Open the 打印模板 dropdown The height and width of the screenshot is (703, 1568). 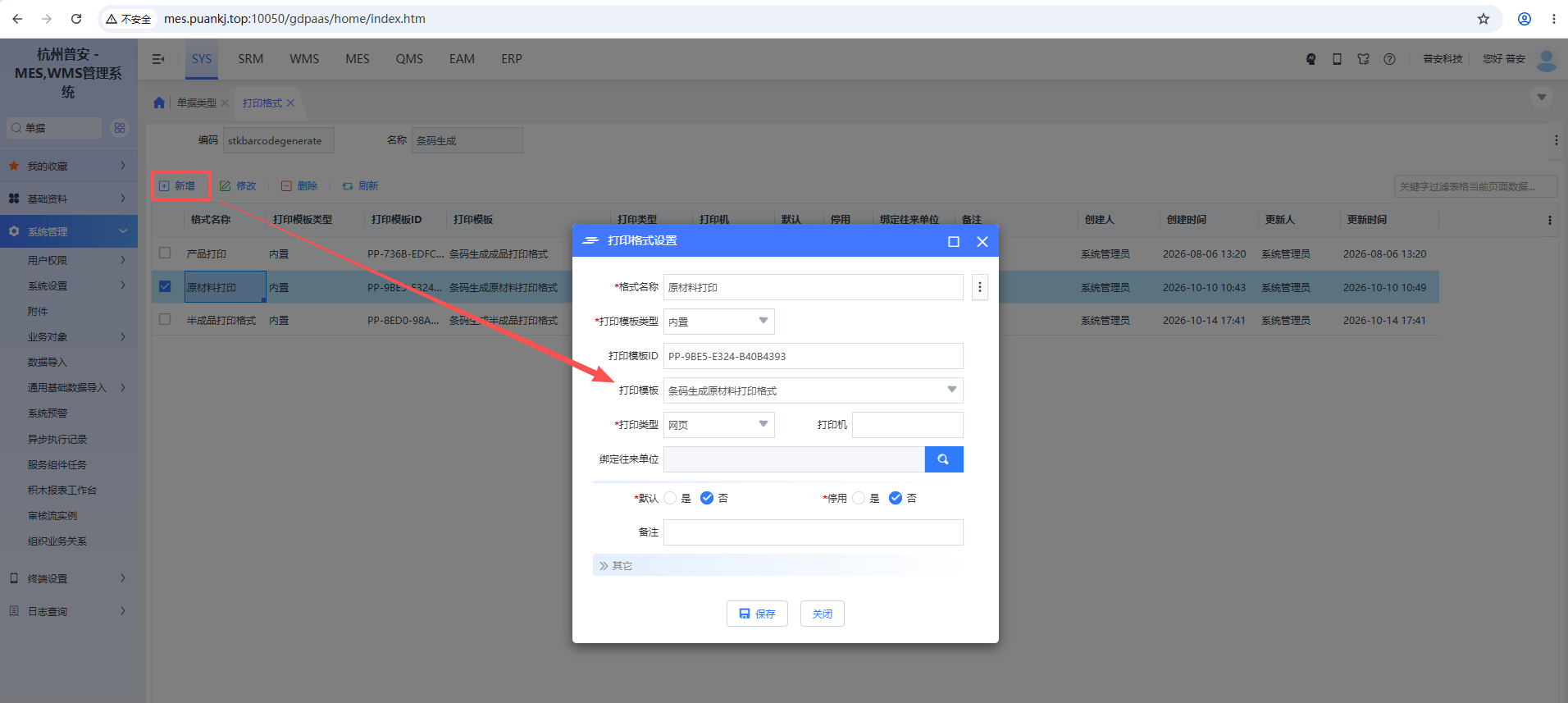pos(814,390)
